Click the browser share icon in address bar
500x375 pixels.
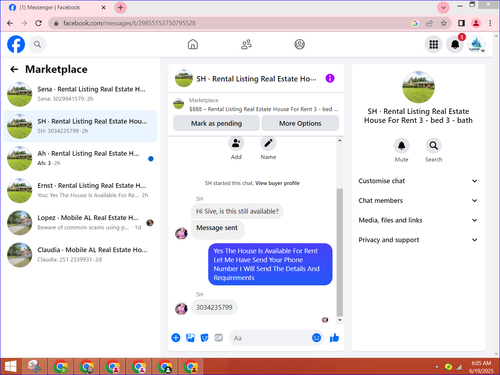(429, 23)
